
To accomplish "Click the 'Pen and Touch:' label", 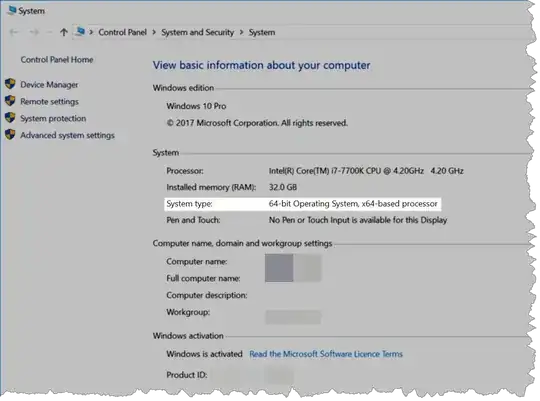I will tap(193, 220).
